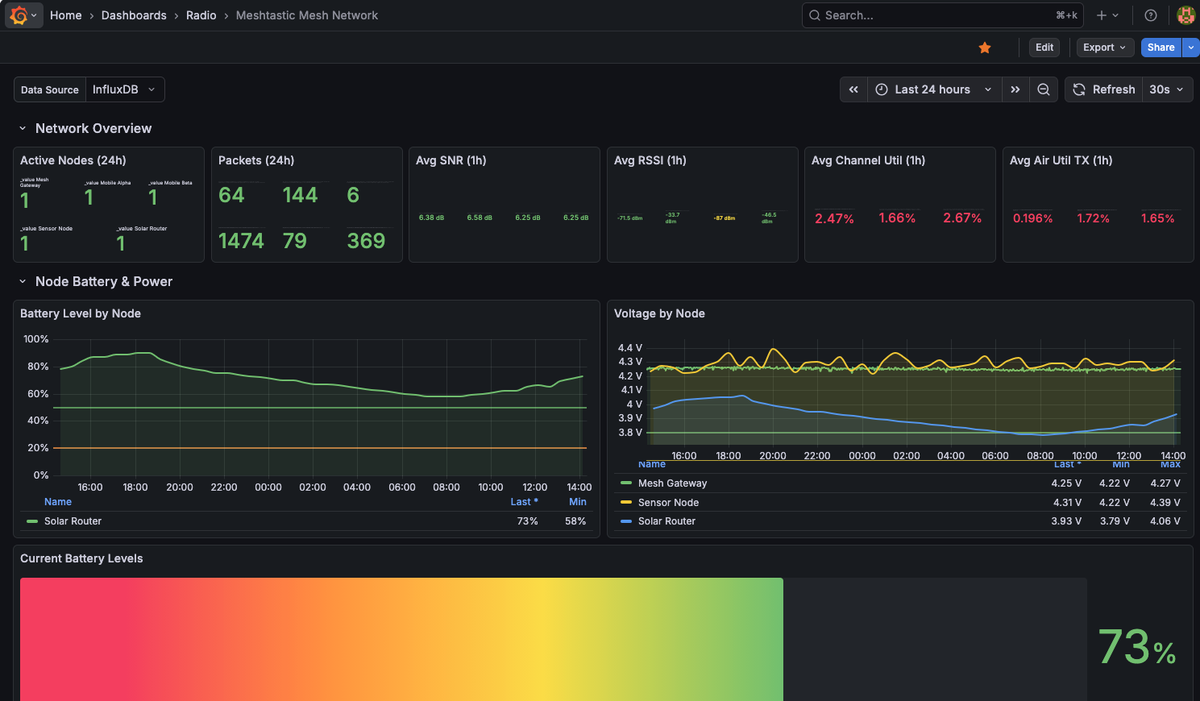This screenshot has width=1200, height=701.
Task: Navigate to Dashboards via breadcrumb
Action: coord(133,15)
